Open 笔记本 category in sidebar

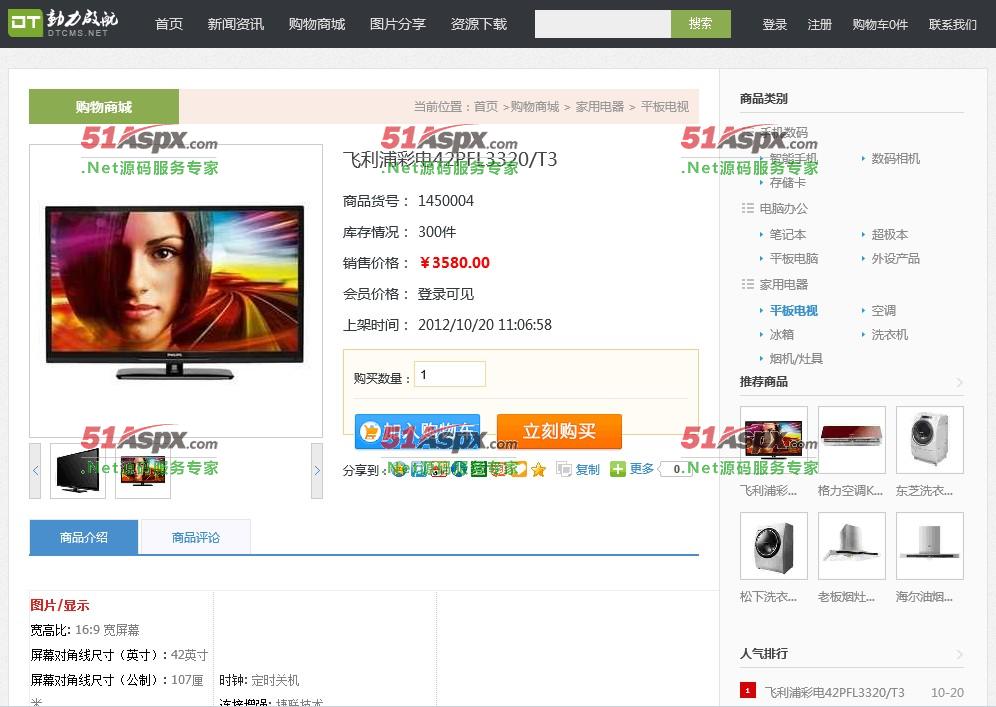click(x=788, y=234)
